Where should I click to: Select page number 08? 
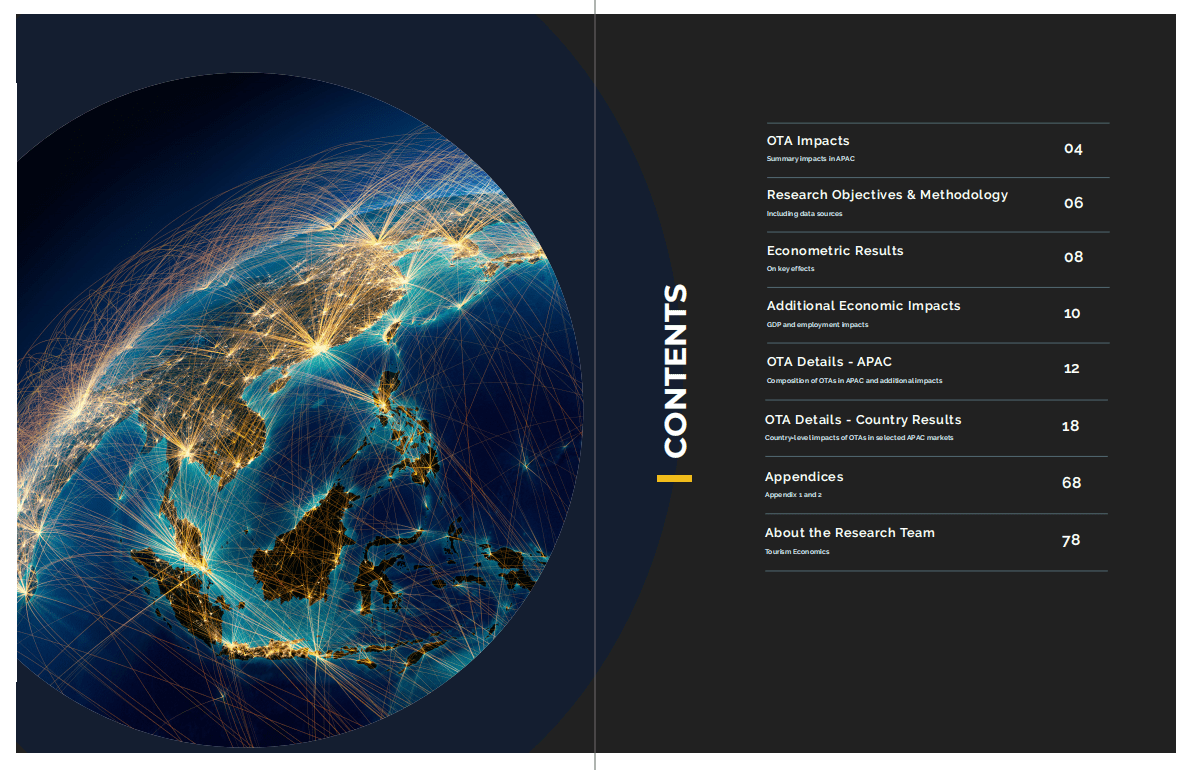[x=1073, y=257]
